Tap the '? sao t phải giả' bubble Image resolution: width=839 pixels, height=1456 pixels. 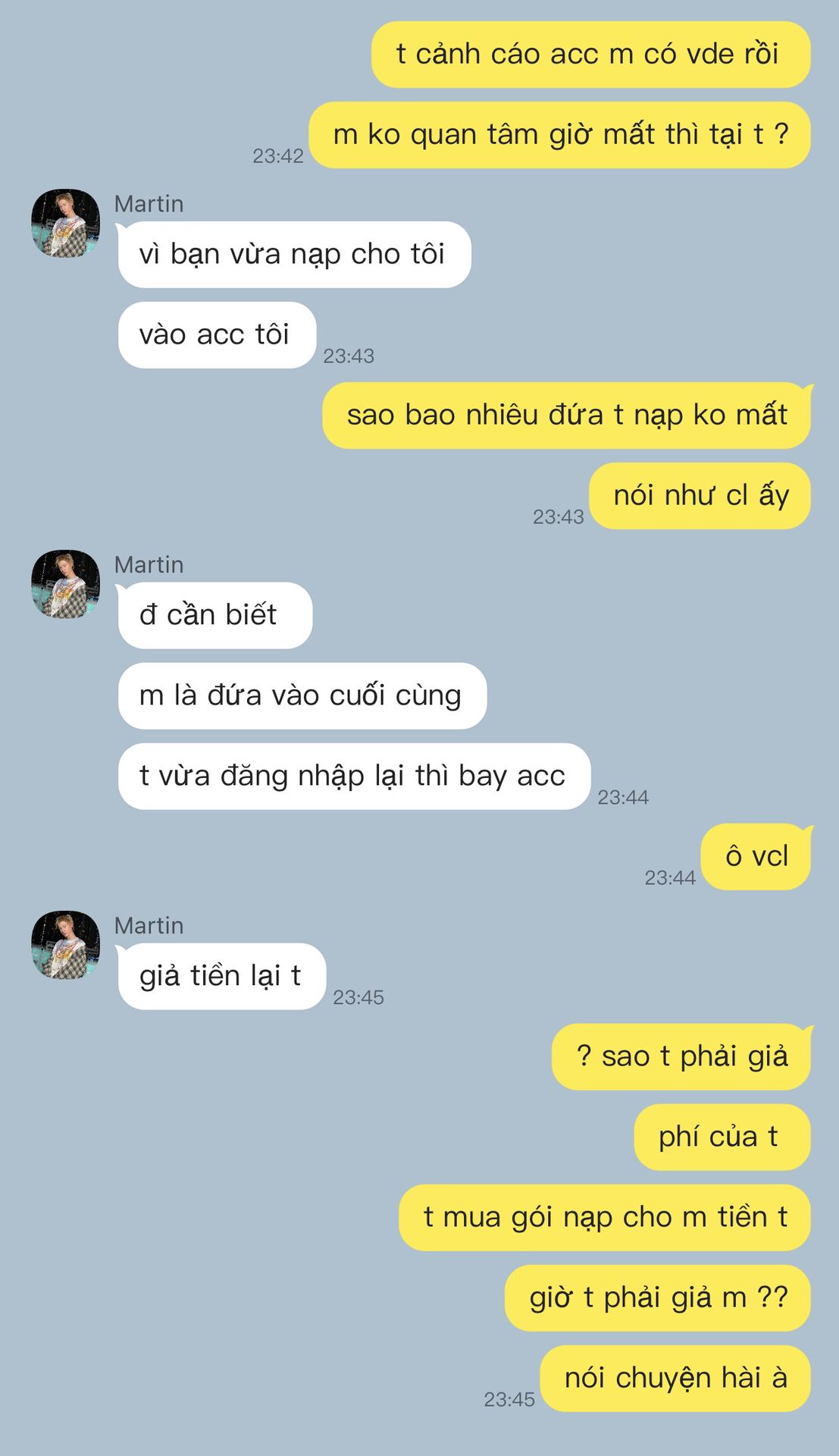(x=681, y=1057)
